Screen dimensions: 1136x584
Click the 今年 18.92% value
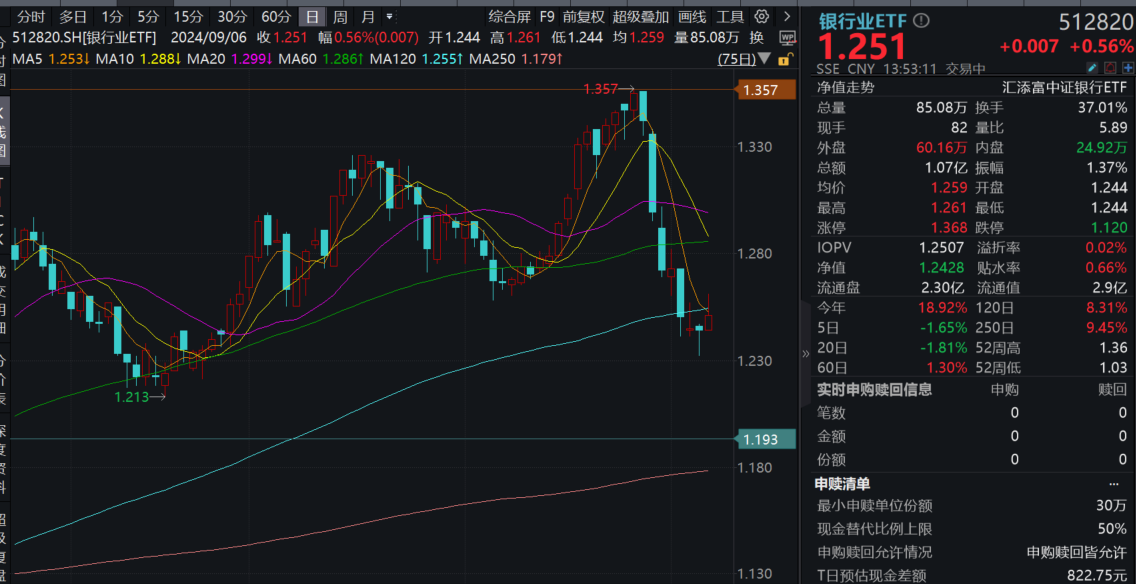945,308
